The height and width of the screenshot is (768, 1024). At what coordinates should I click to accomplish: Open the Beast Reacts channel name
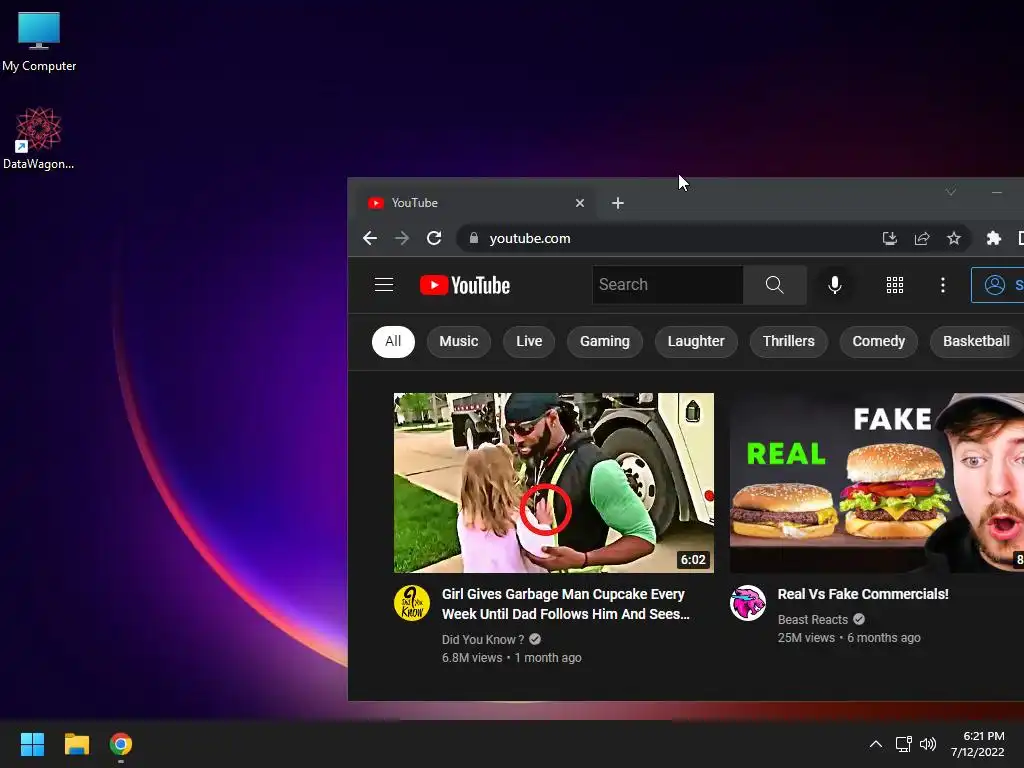tap(812, 619)
